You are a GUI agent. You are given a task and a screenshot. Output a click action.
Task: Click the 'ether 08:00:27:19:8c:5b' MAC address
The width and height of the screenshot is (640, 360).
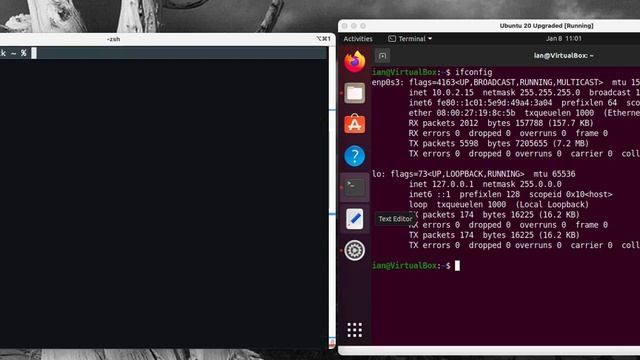pyautogui.click(x=462, y=113)
